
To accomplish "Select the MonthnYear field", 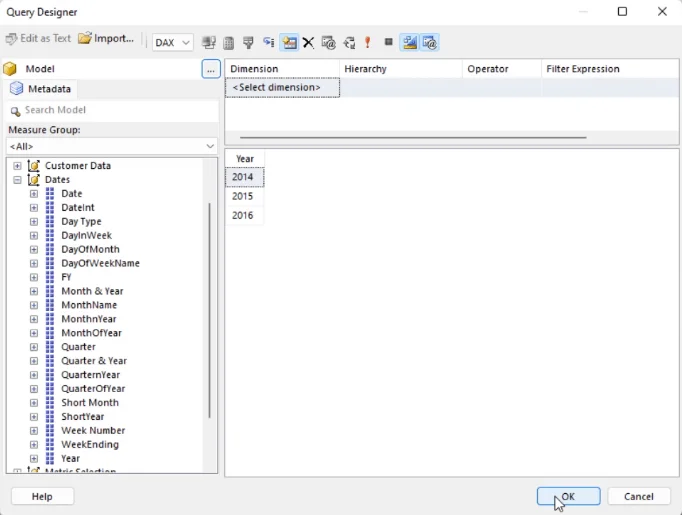I will point(89,319).
